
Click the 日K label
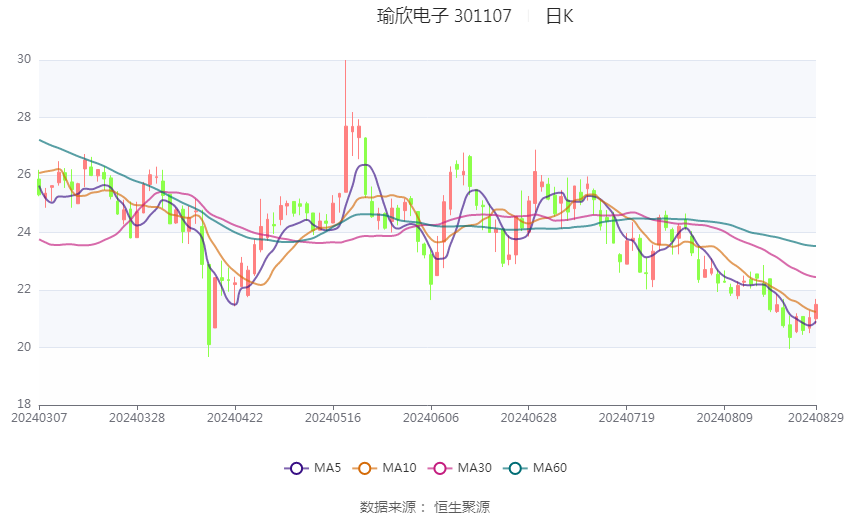pos(559,16)
